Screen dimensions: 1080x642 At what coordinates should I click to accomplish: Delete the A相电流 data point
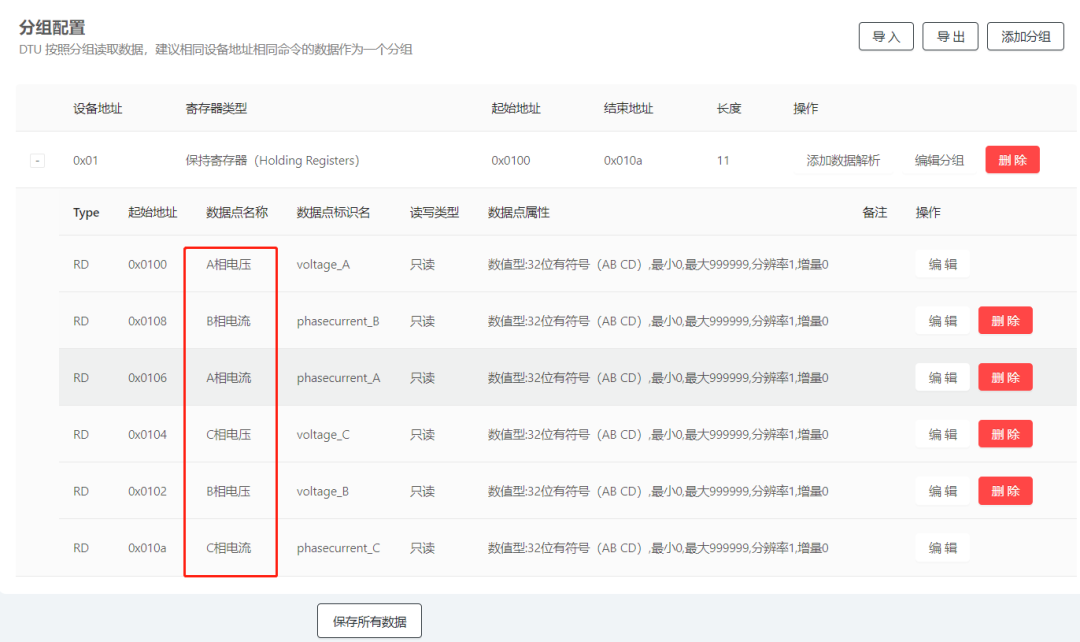coord(1005,377)
